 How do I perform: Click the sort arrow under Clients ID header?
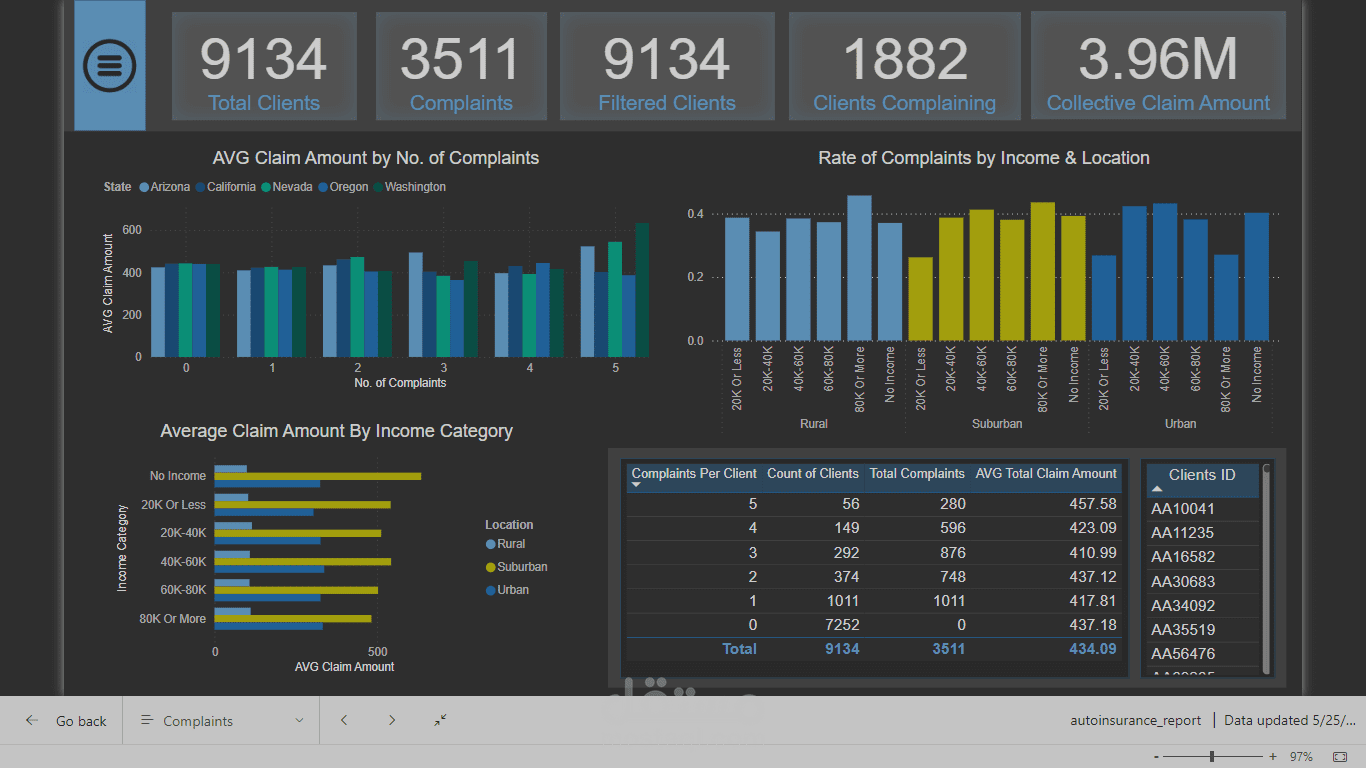1158,489
